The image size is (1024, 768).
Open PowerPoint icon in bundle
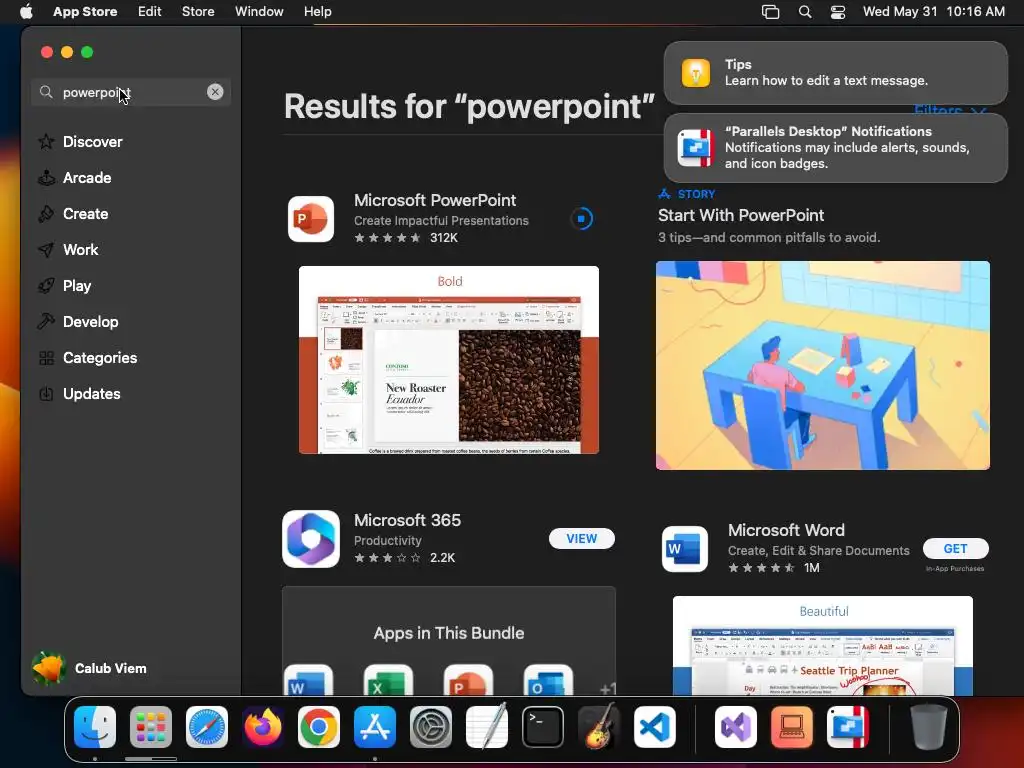[x=468, y=680]
